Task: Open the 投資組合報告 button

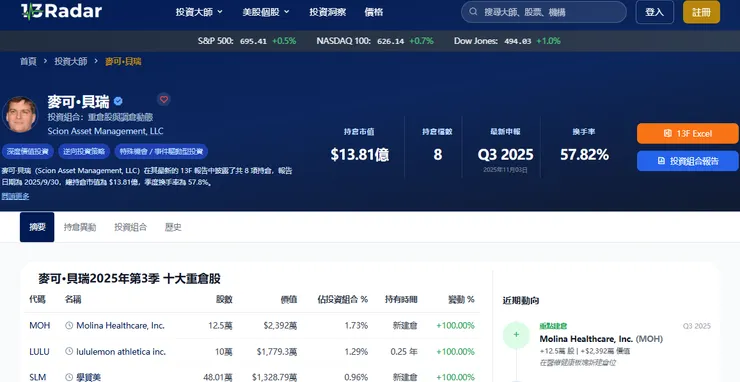Action: pos(687,161)
